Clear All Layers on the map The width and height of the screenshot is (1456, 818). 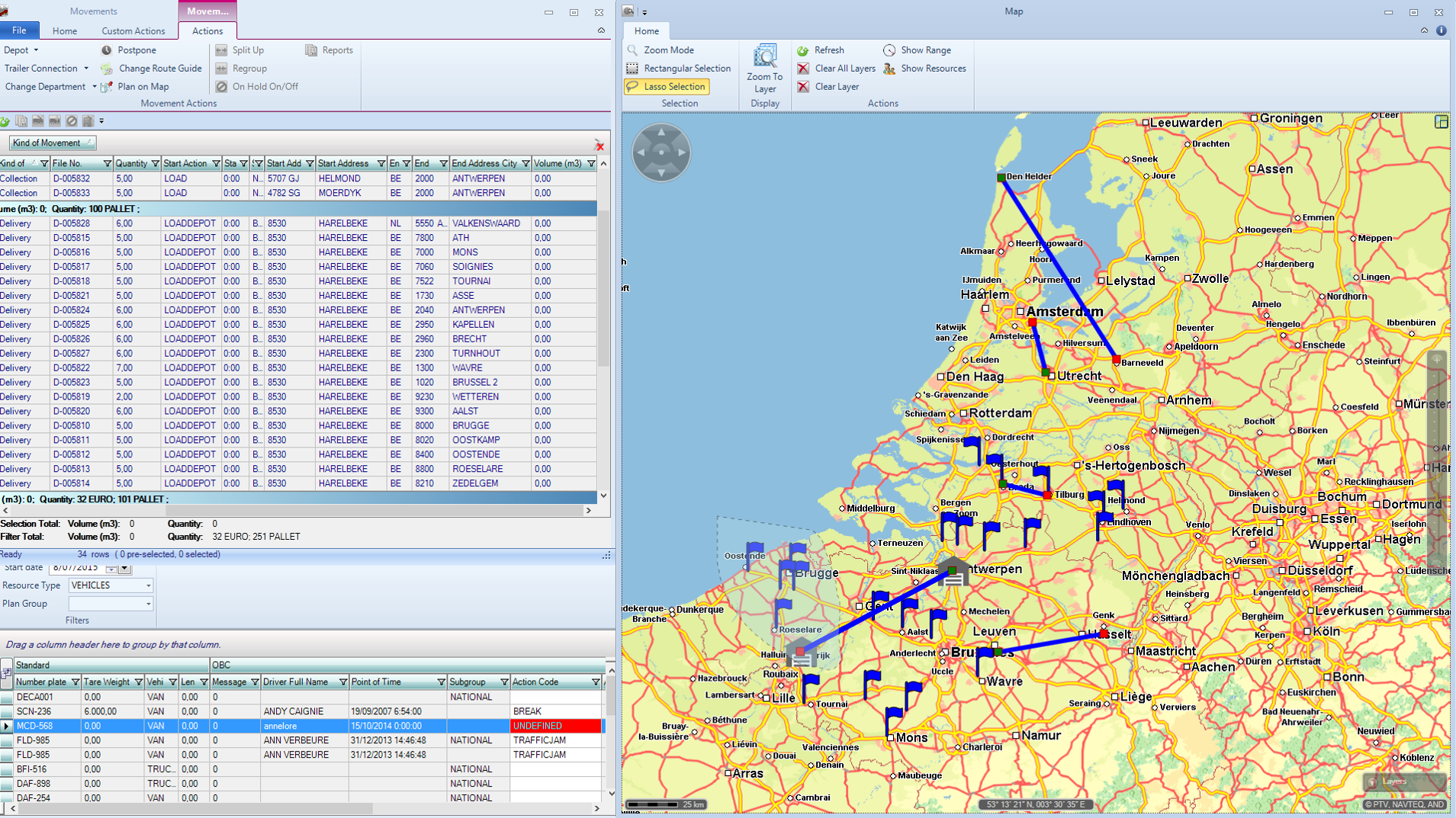pyautogui.click(x=844, y=68)
